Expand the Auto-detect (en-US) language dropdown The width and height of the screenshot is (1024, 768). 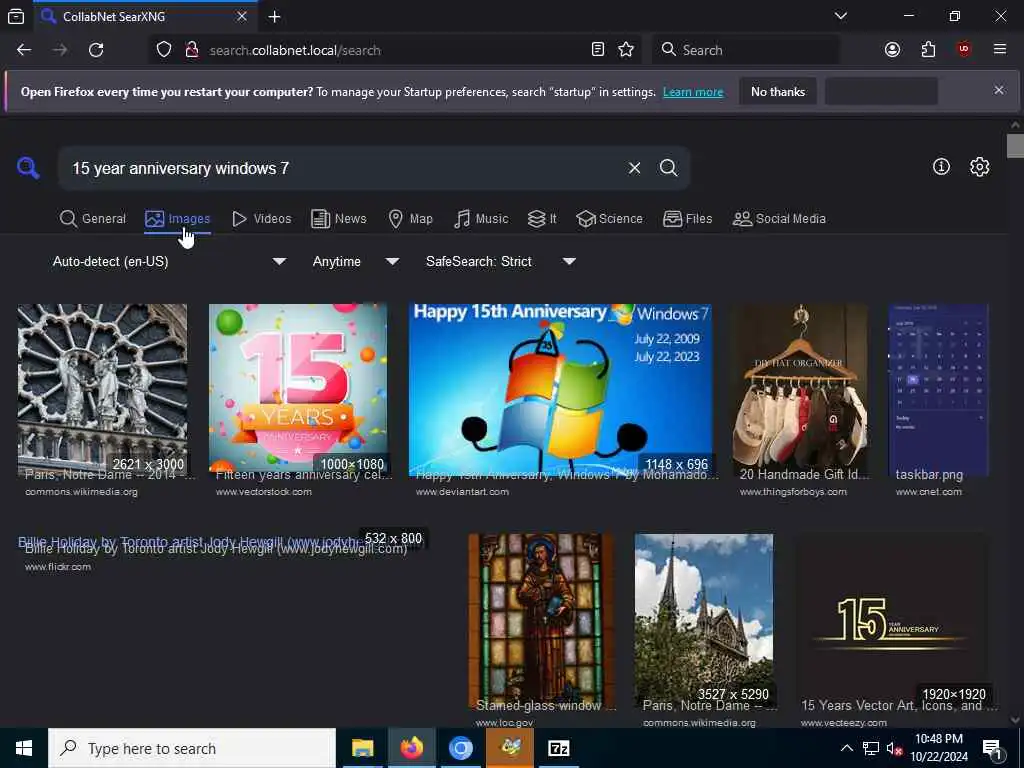pyautogui.click(x=169, y=261)
